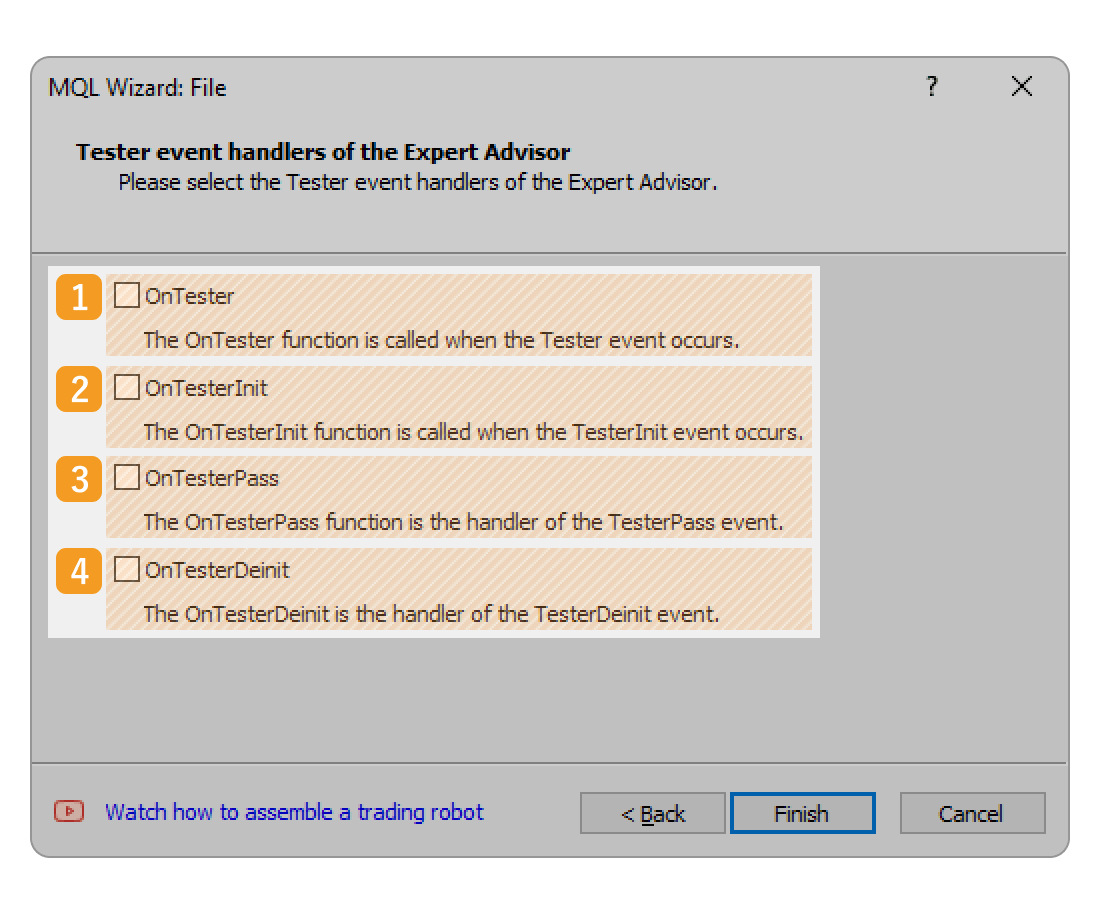Click the orange number 1 badge
This screenshot has height=914, width=1100.
tap(79, 297)
